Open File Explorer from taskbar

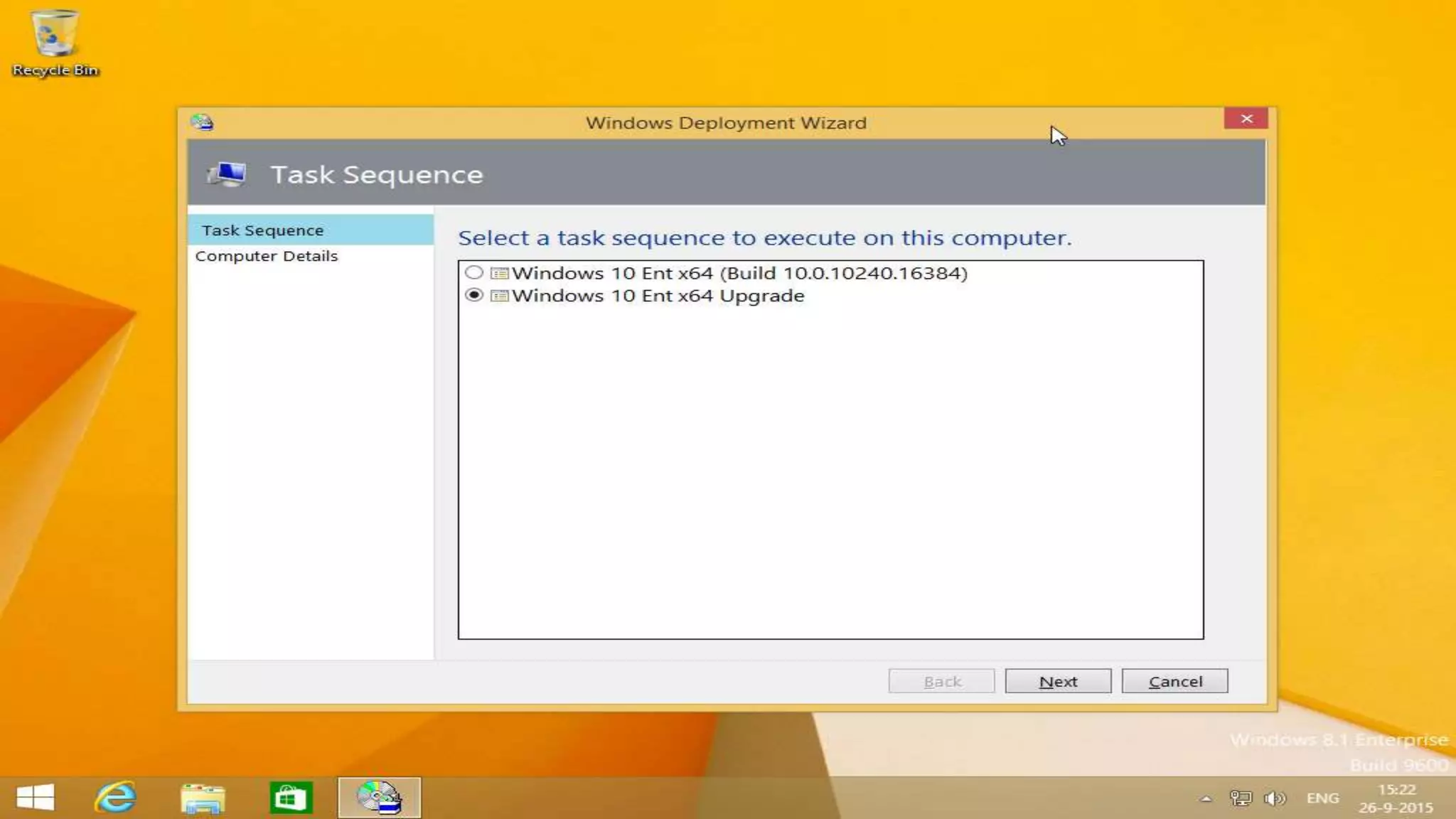[203, 798]
